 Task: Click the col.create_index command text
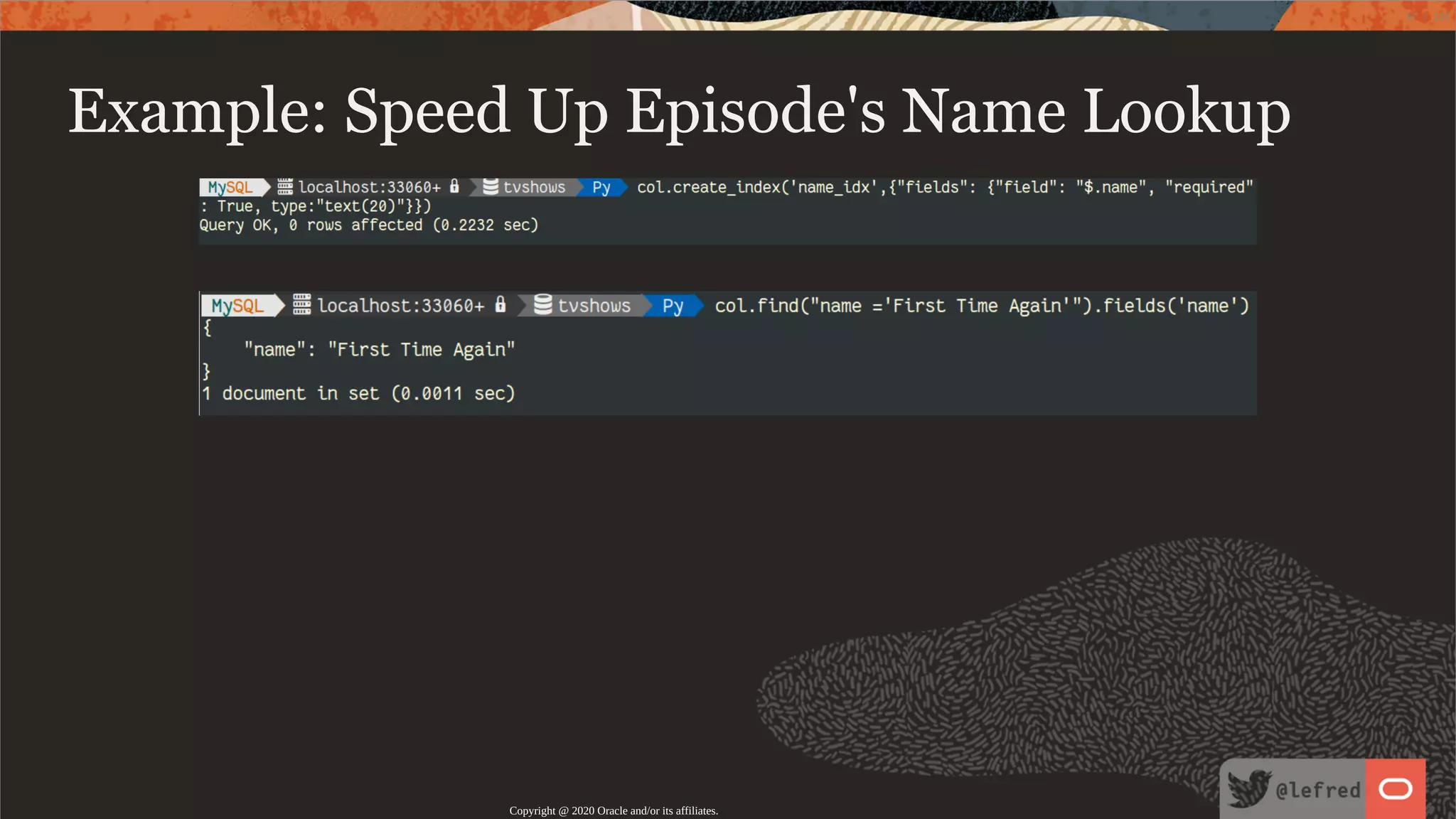point(944,187)
